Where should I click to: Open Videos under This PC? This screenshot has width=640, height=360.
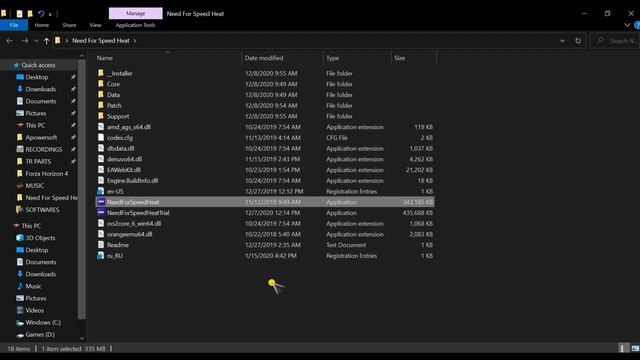(34, 310)
